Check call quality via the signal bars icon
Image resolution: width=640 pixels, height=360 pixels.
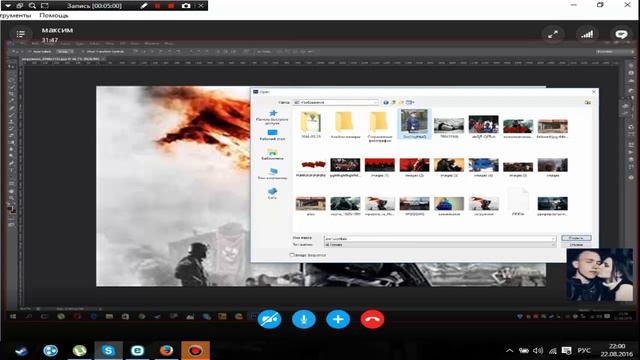click(587, 34)
